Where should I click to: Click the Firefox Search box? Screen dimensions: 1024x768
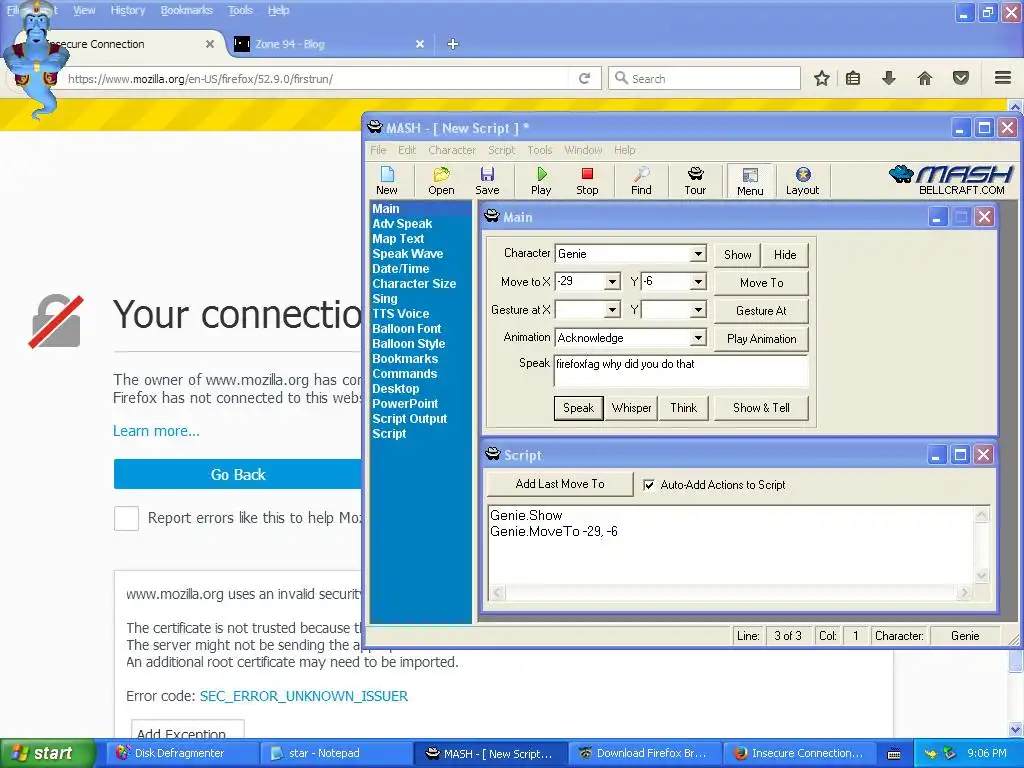(x=704, y=78)
